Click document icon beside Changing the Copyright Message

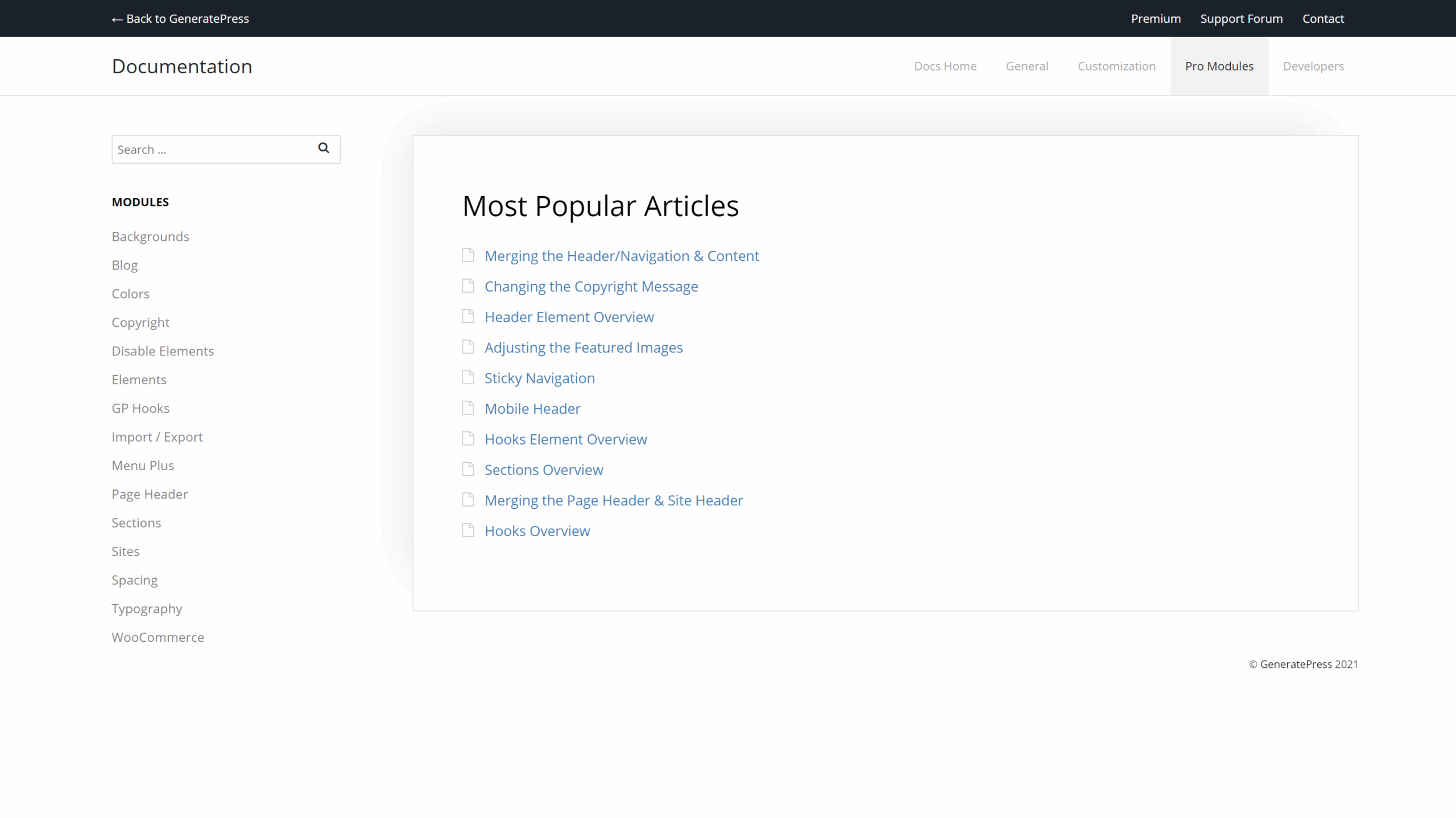[x=468, y=285]
